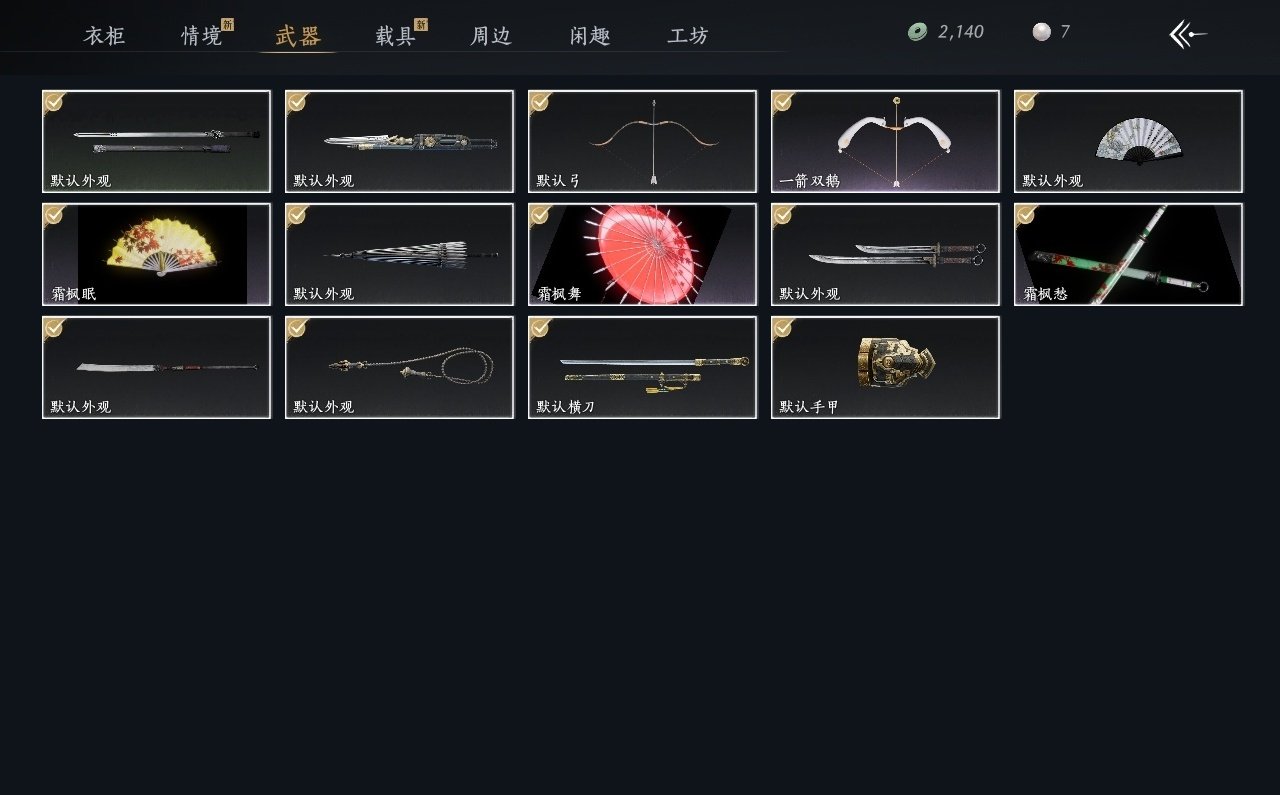Toggle checkmark on 默认手甲 card
The image size is (1280, 795).
(x=783, y=327)
